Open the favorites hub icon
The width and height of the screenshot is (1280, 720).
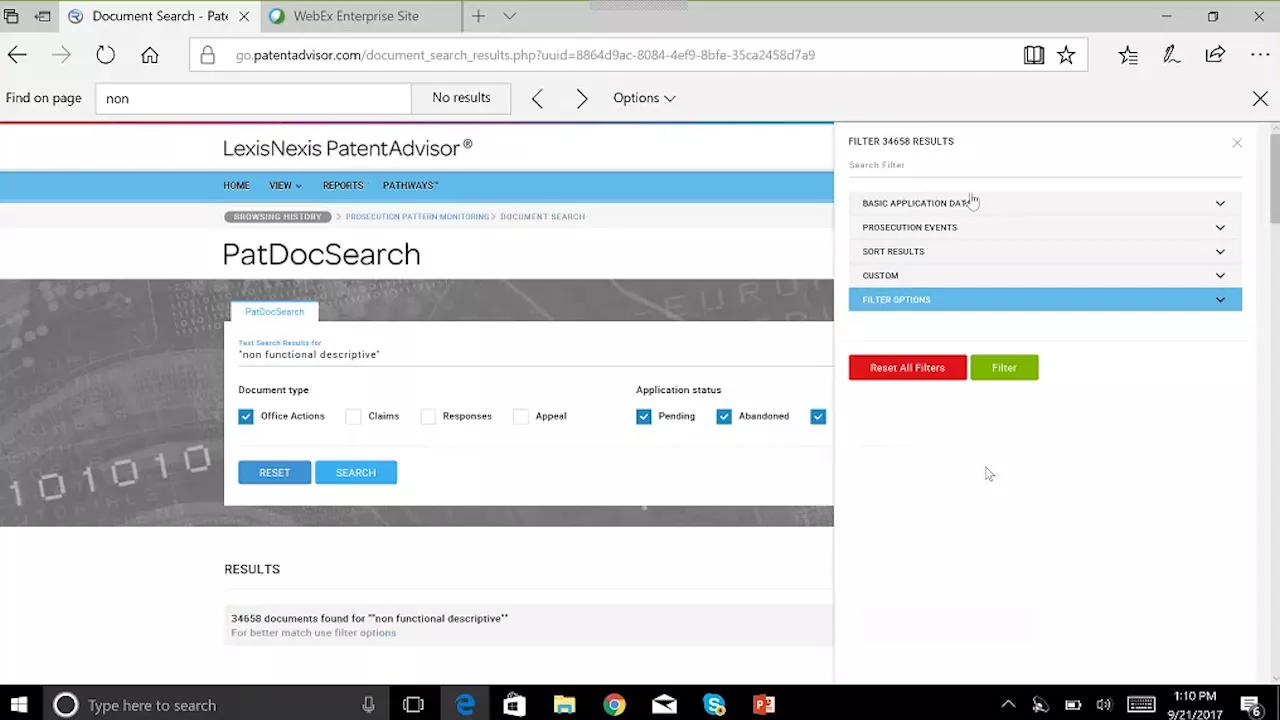pyautogui.click(x=1128, y=55)
